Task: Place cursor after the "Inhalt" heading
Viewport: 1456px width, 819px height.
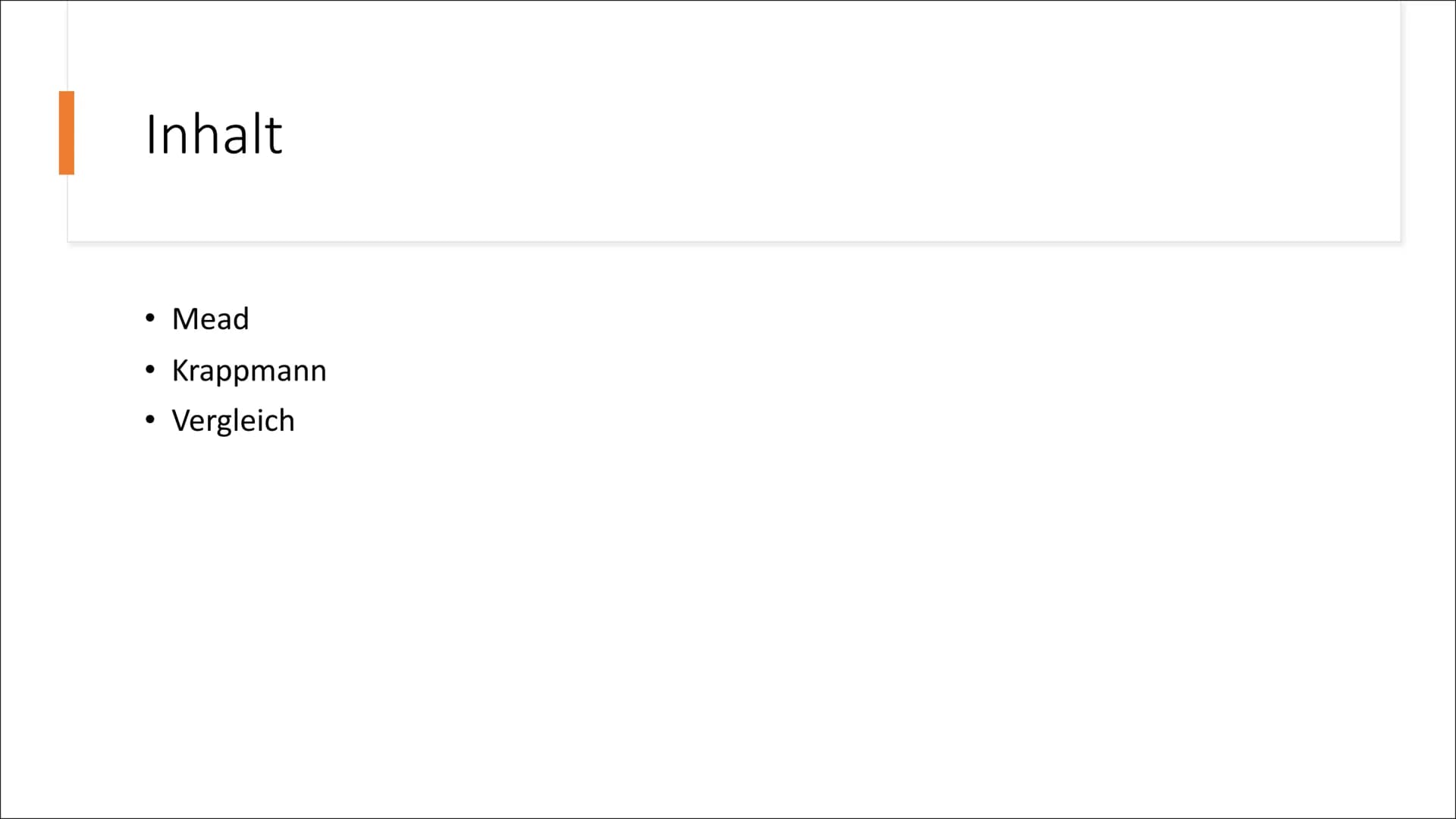Action: [x=284, y=134]
